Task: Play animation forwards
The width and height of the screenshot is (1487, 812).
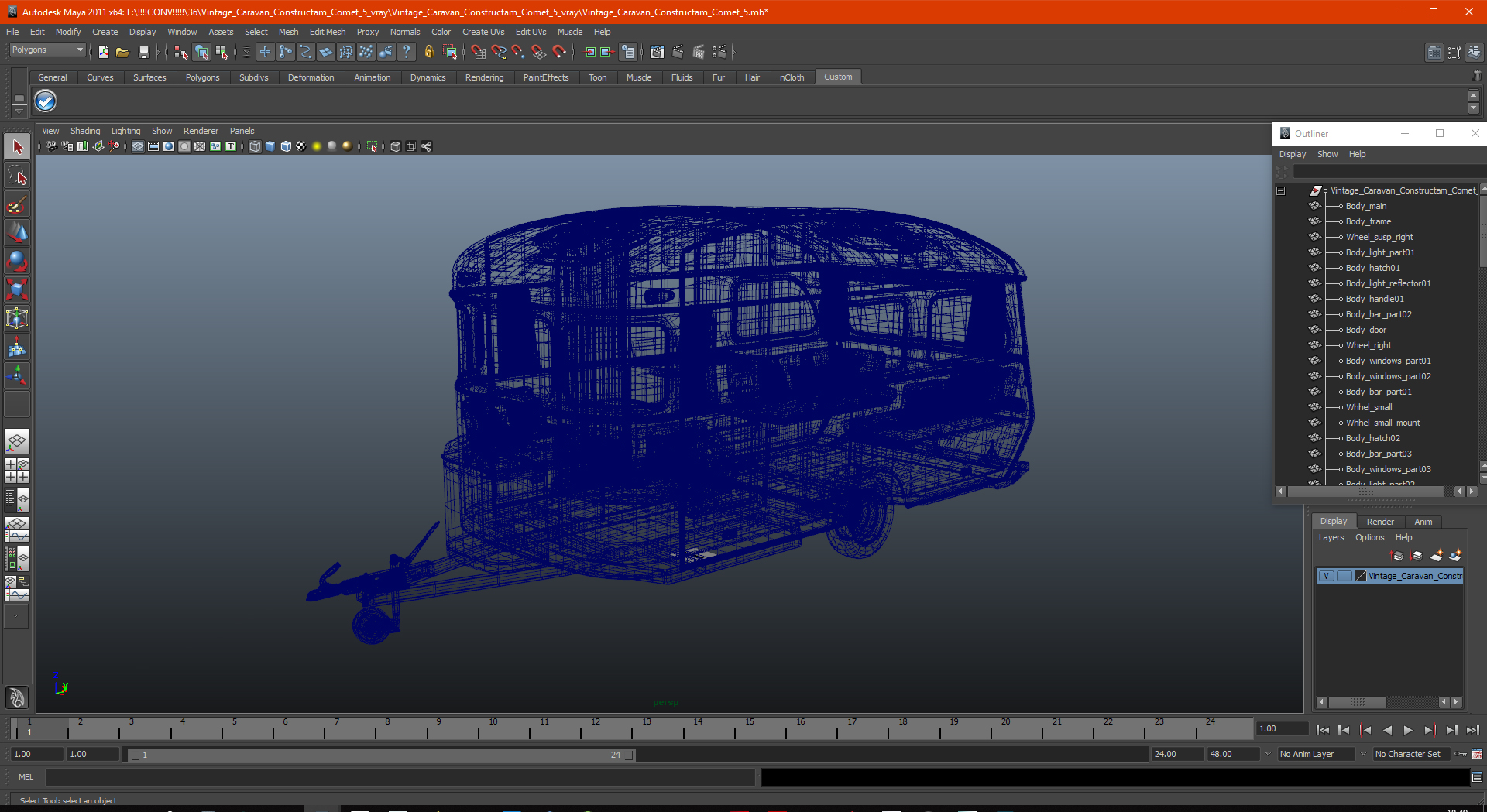Action: pyautogui.click(x=1408, y=730)
